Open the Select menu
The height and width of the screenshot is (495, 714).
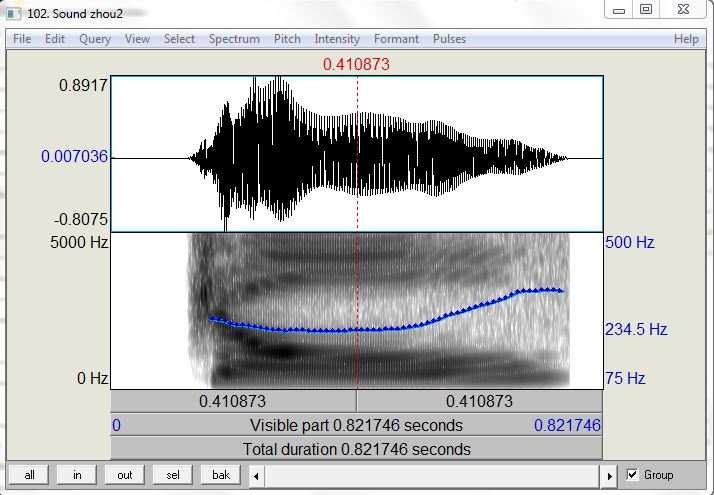pyautogui.click(x=179, y=39)
